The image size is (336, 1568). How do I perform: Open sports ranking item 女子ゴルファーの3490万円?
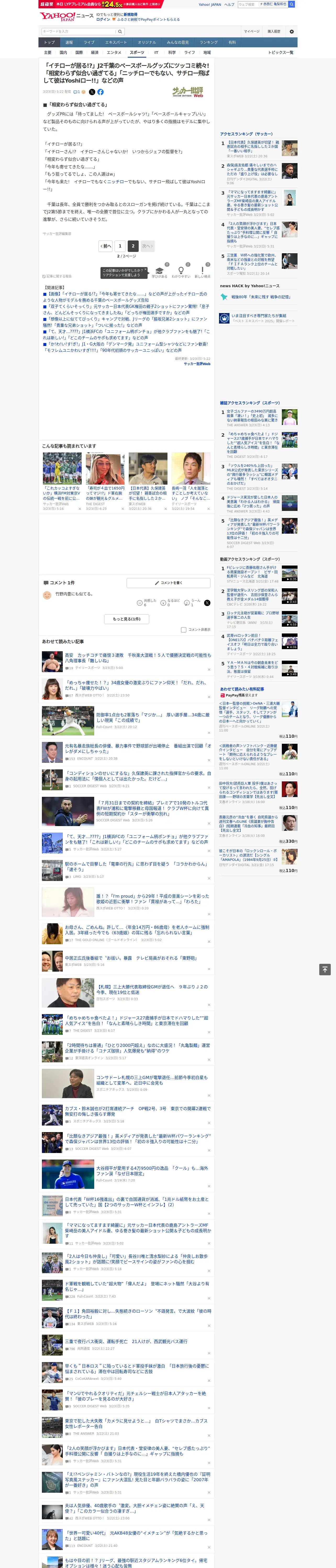click(259, 418)
